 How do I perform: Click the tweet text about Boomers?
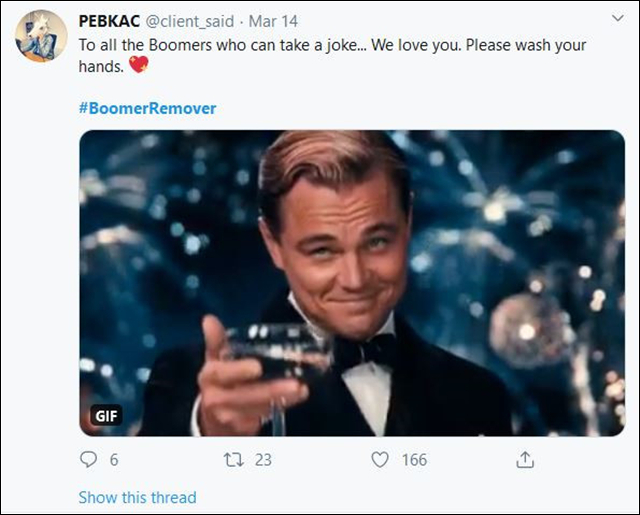(x=332, y=46)
